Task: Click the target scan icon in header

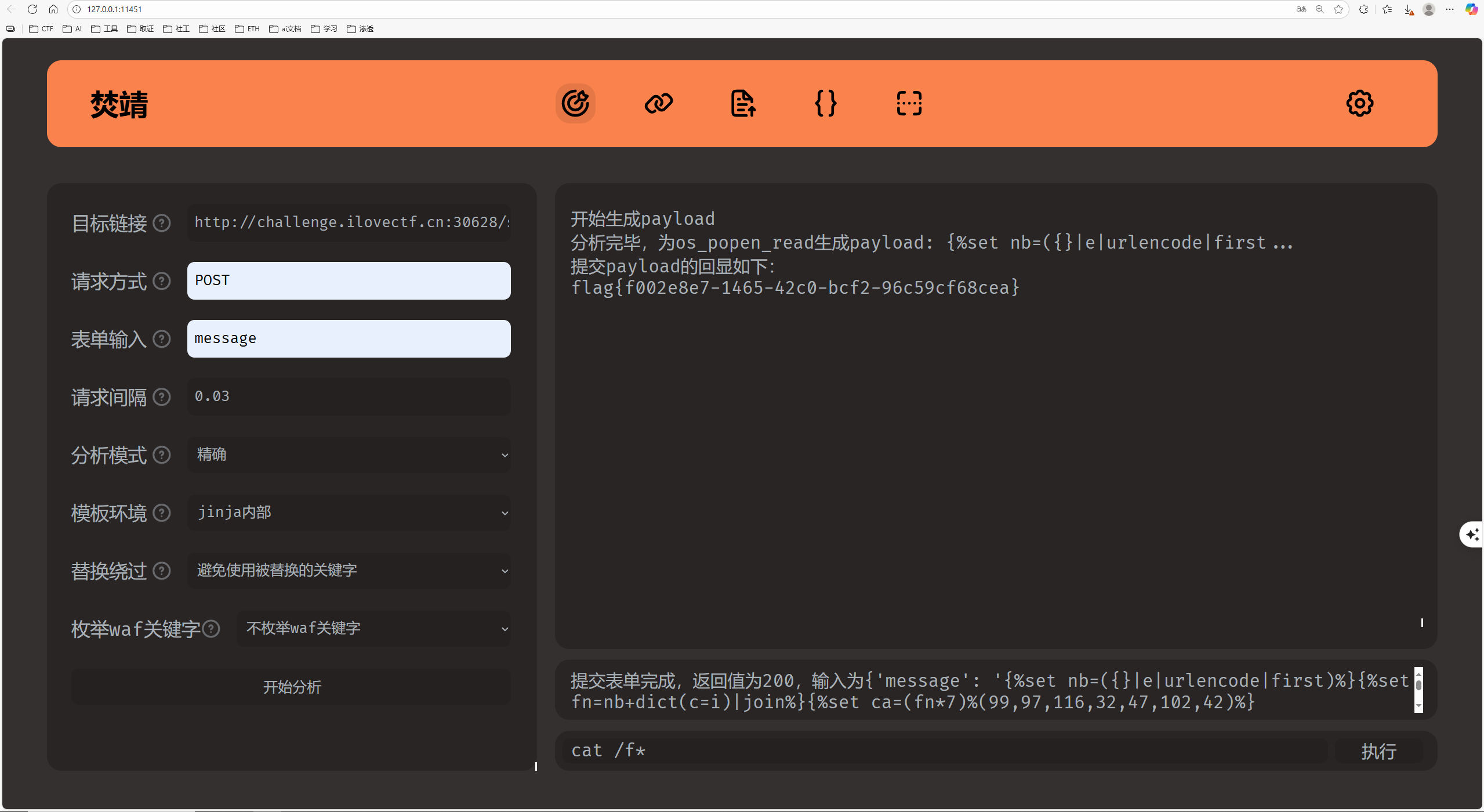Action: pyautogui.click(x=575, y=104)
